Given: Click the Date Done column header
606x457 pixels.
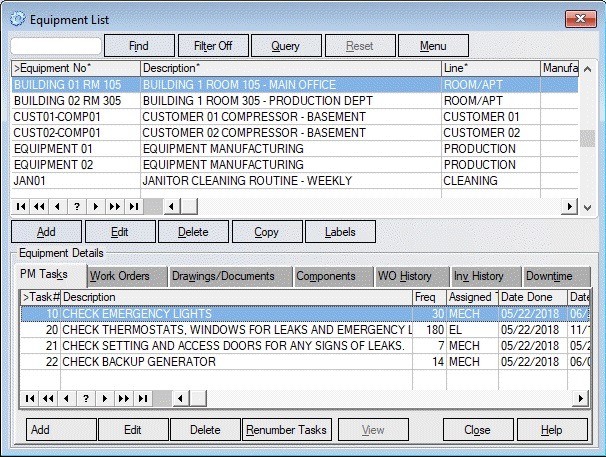Looking at the screenshot, I should [x=533, y=297].
